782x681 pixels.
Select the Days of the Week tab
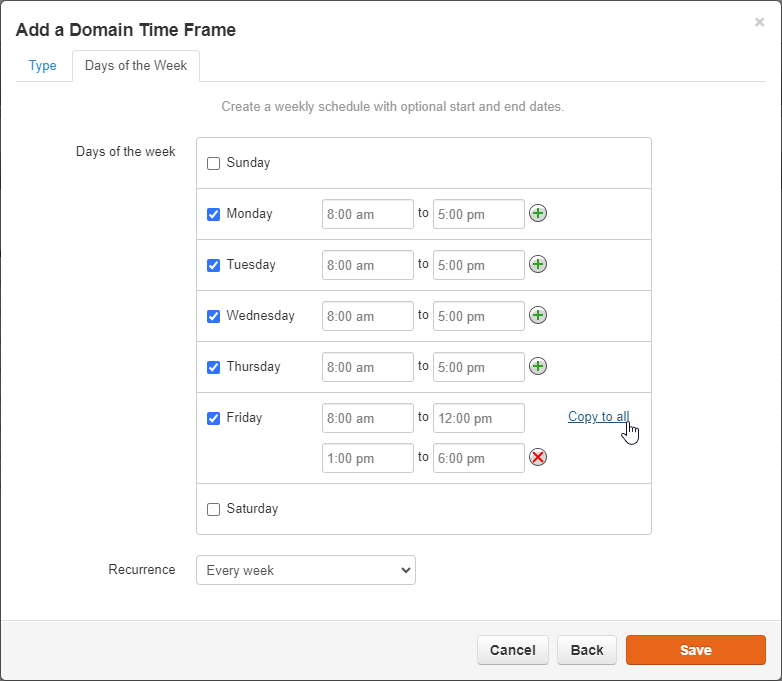tap(136, 65)
